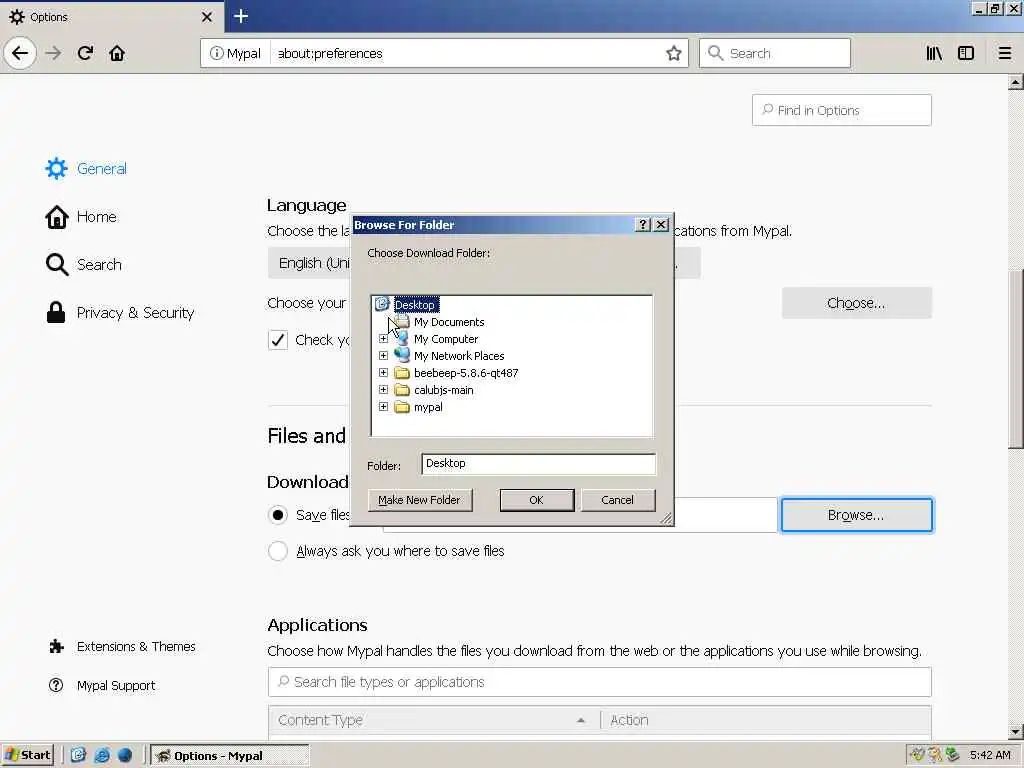Image resolution: width=1024 pixels, height=768 pixels.
Task: Select 'Always ask you where to save files'
Action: pyautogui.click(x=278, y=551)
